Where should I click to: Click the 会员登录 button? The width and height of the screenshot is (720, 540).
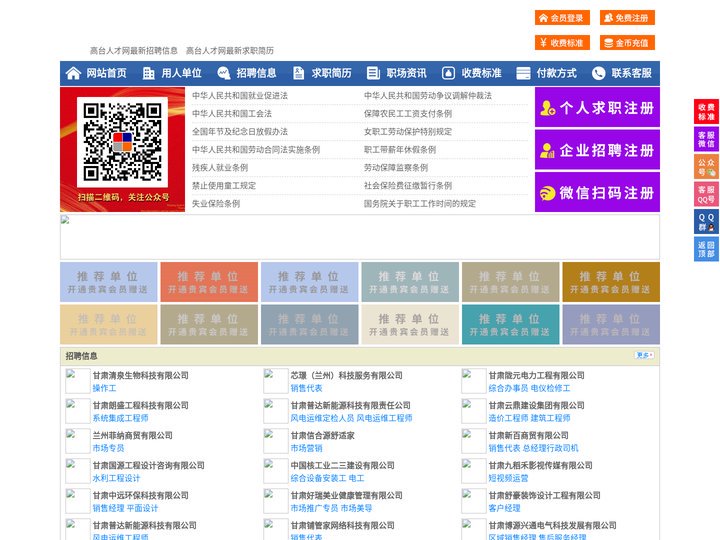(562, 18)
